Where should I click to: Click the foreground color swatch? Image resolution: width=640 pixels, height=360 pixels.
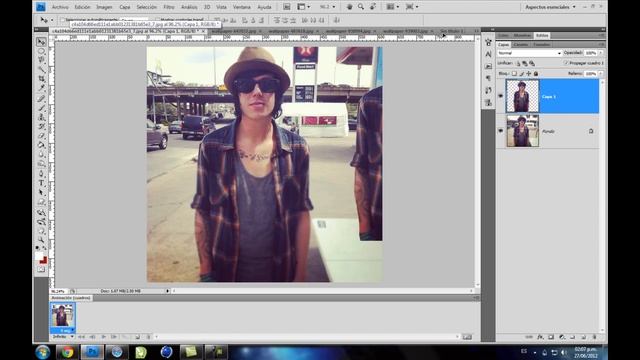point(39,256)
